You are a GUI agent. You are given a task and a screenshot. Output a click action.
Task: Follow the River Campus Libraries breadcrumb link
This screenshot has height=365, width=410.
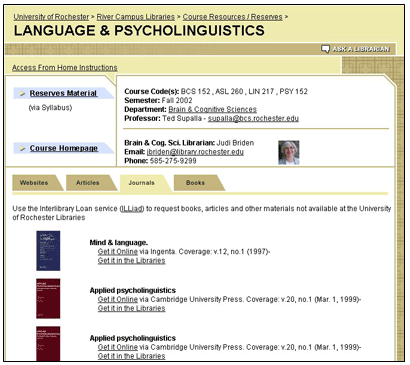coord(136,17)
